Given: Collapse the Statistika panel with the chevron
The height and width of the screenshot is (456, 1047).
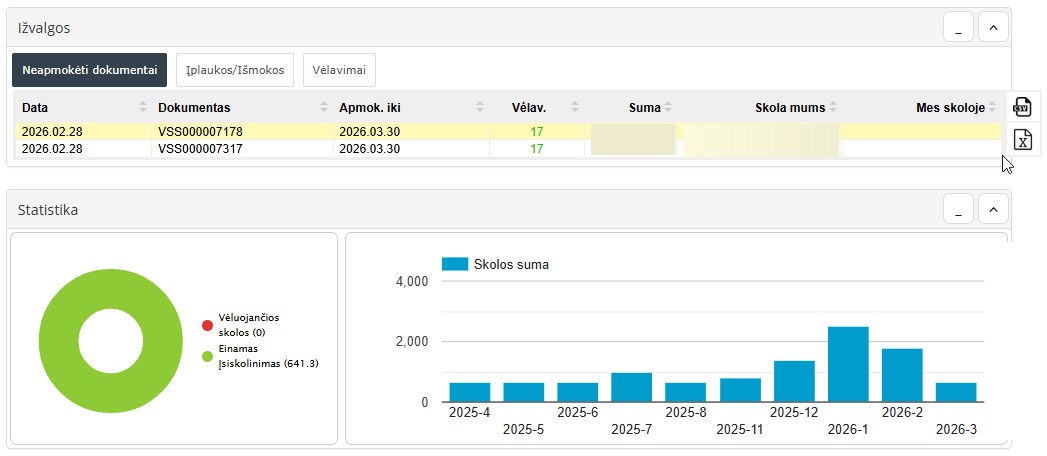Looking at the screenshot, I should (993, 209).
